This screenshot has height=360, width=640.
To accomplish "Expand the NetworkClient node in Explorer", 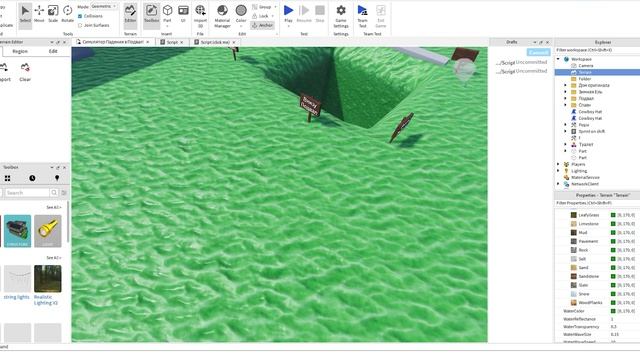I will (558, 184).
